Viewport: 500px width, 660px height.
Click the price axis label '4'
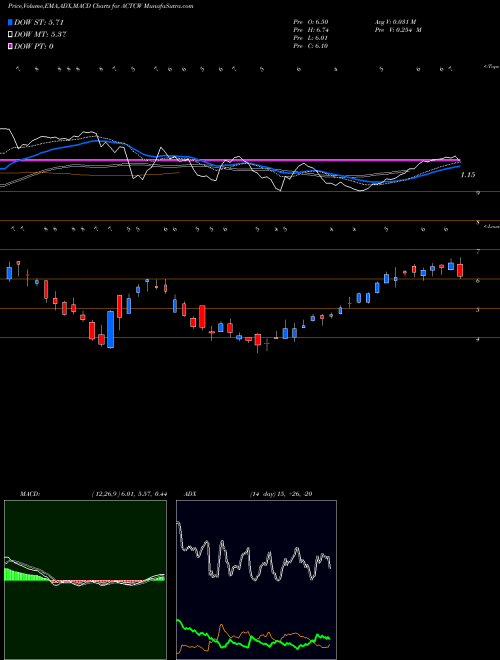coord(478,339)
